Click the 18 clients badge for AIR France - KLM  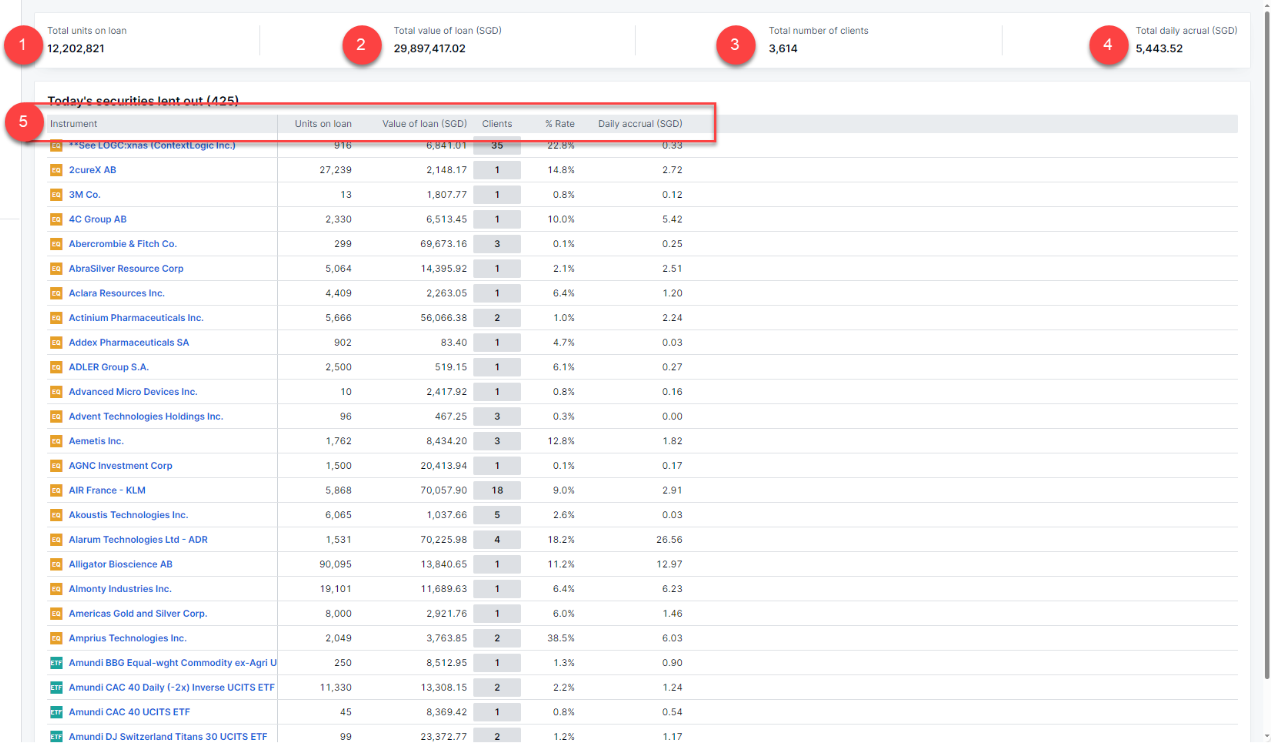point(497,491)
